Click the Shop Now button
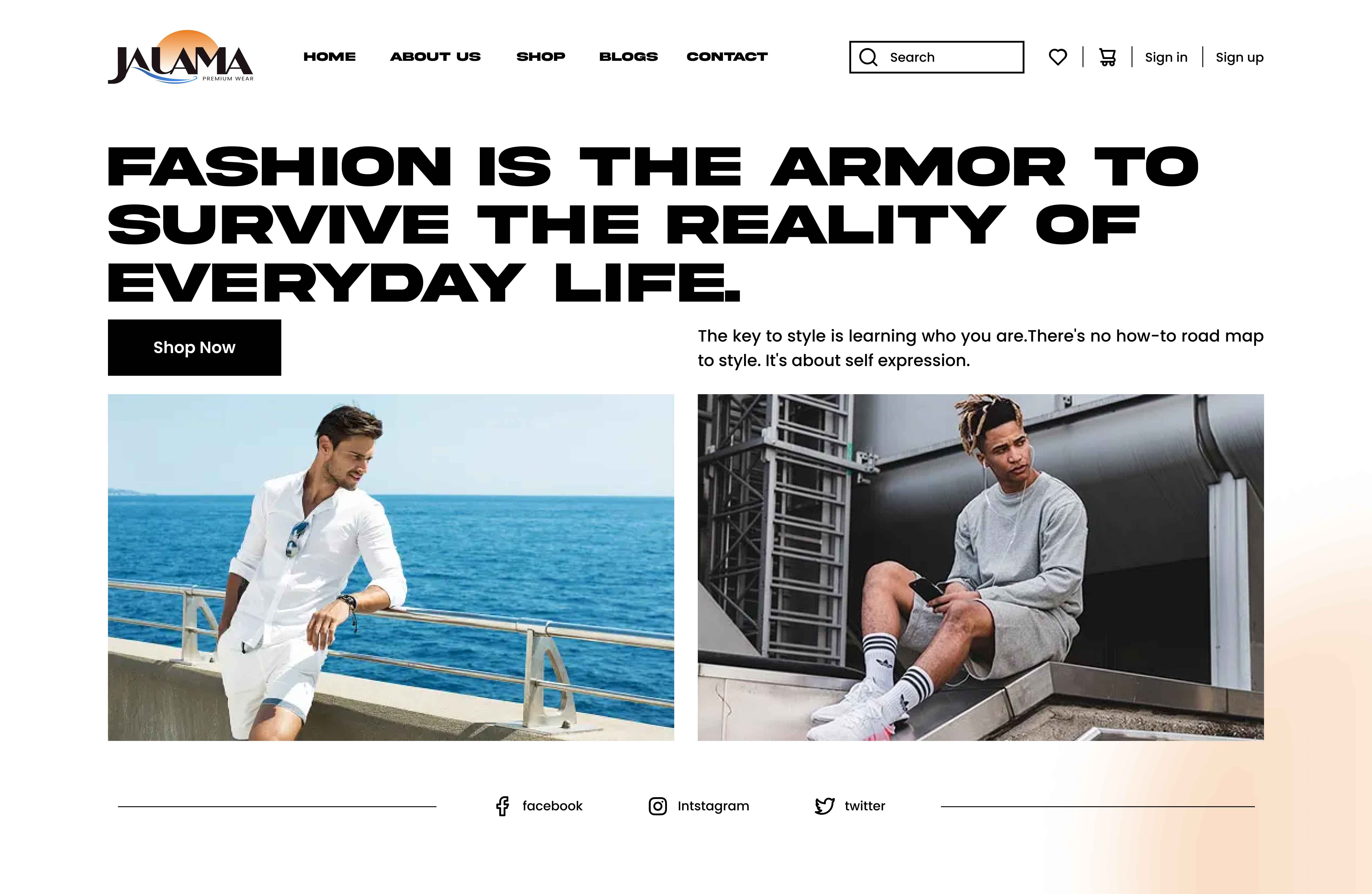This screenshot has height=894, width=1372. [194, 347]
